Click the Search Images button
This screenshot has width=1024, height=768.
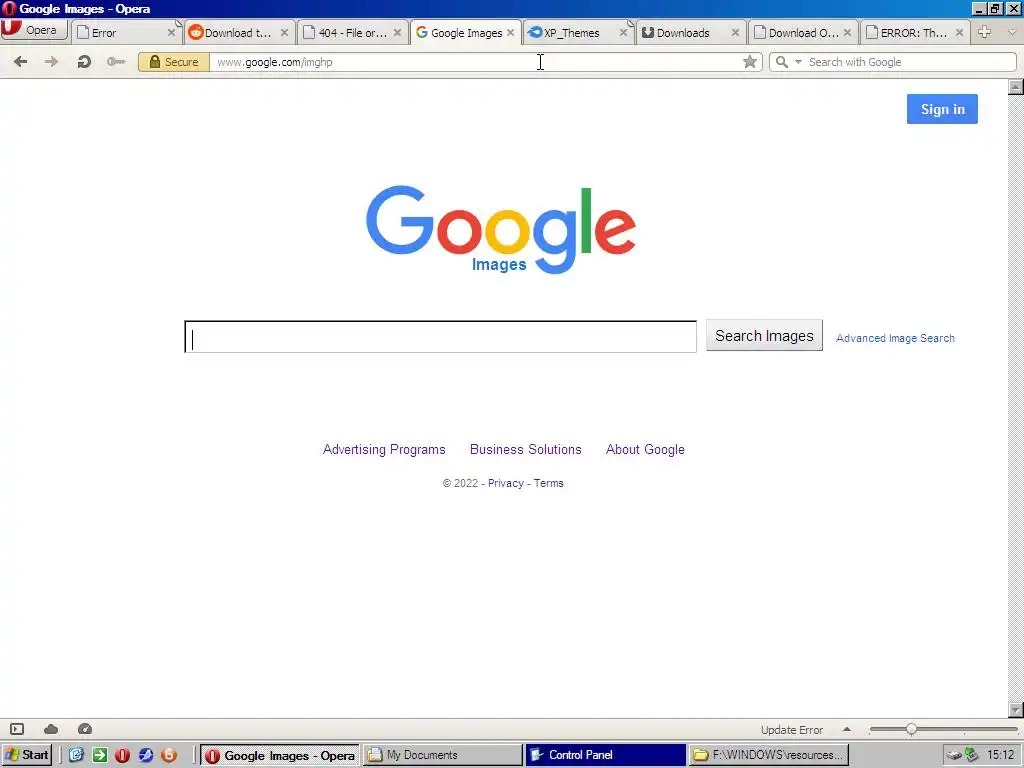(x=764, y=336)
